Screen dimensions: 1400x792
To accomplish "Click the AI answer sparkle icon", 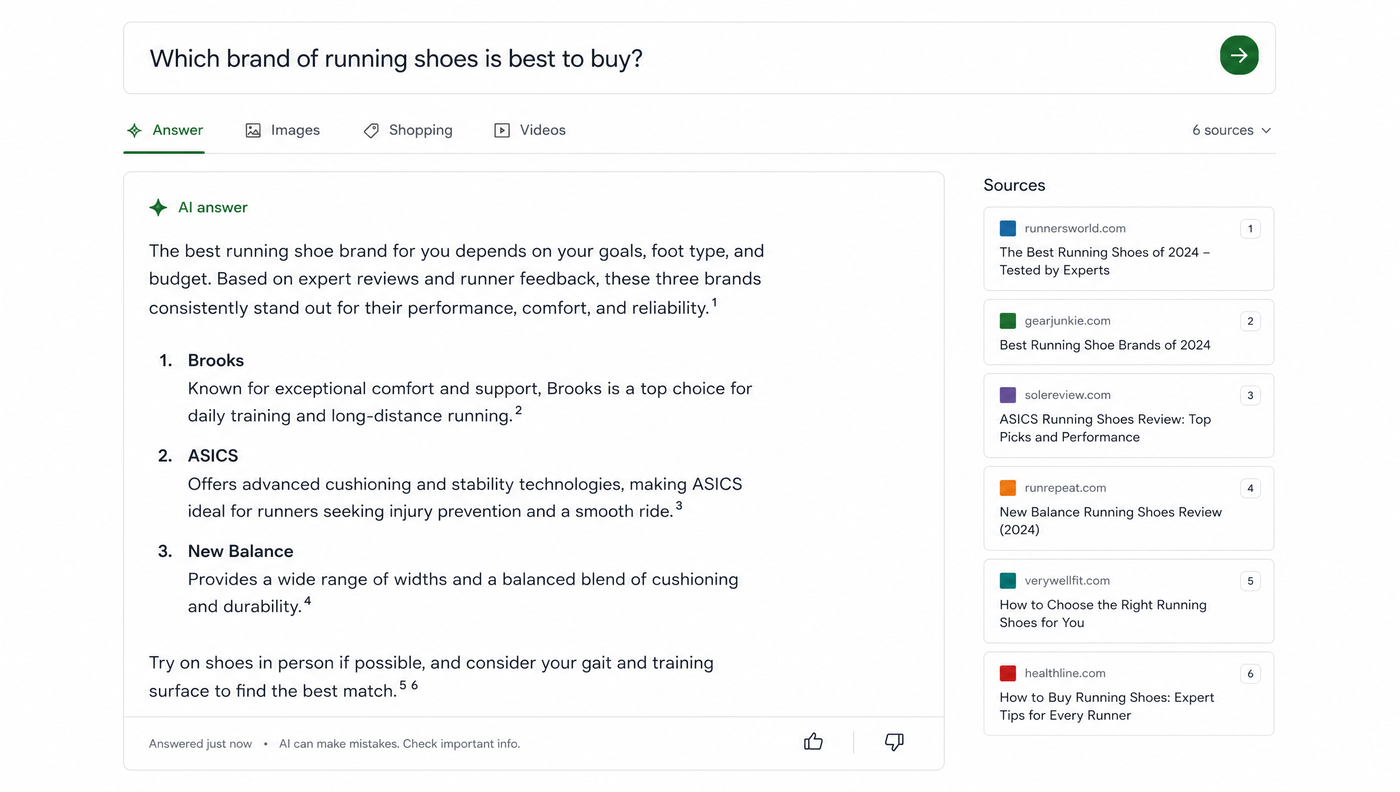I will (158, 208).
